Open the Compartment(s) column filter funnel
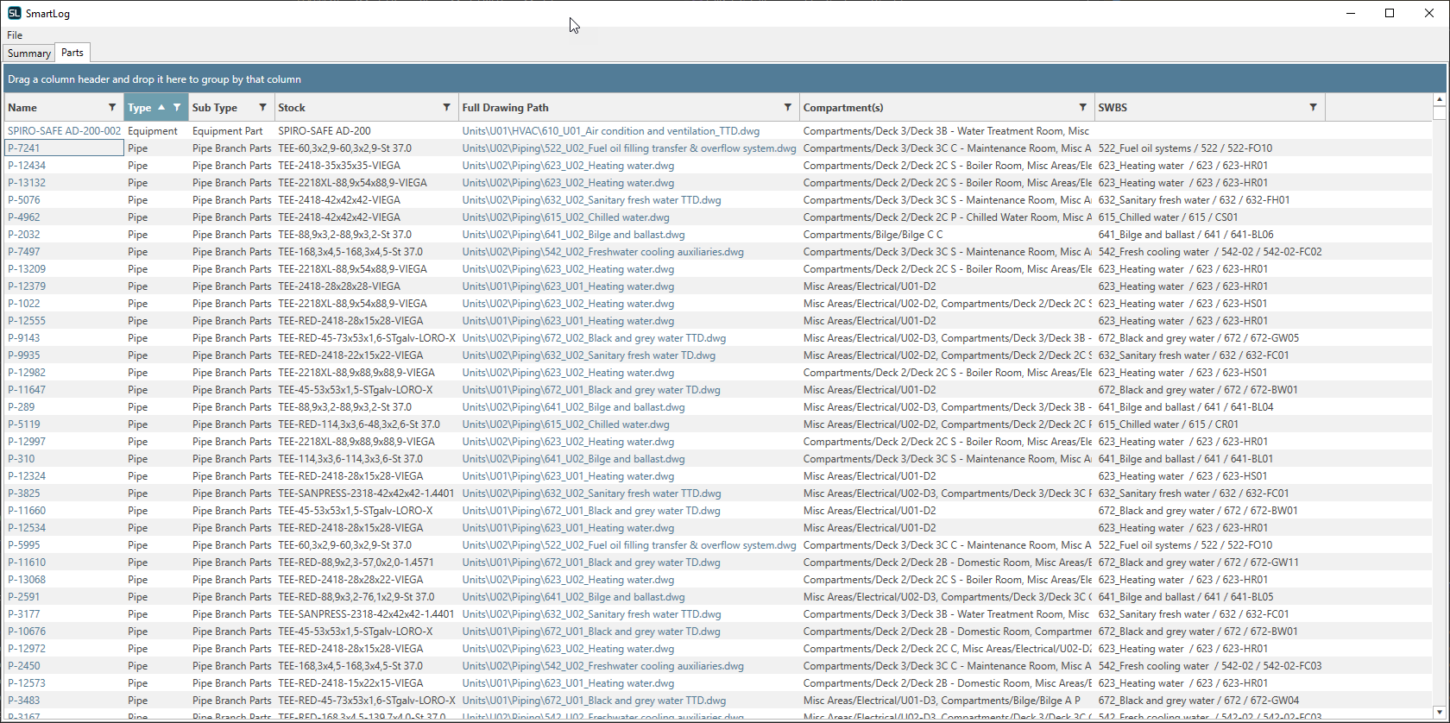Screen dimensions: 1450x723 pos(1083,107)
